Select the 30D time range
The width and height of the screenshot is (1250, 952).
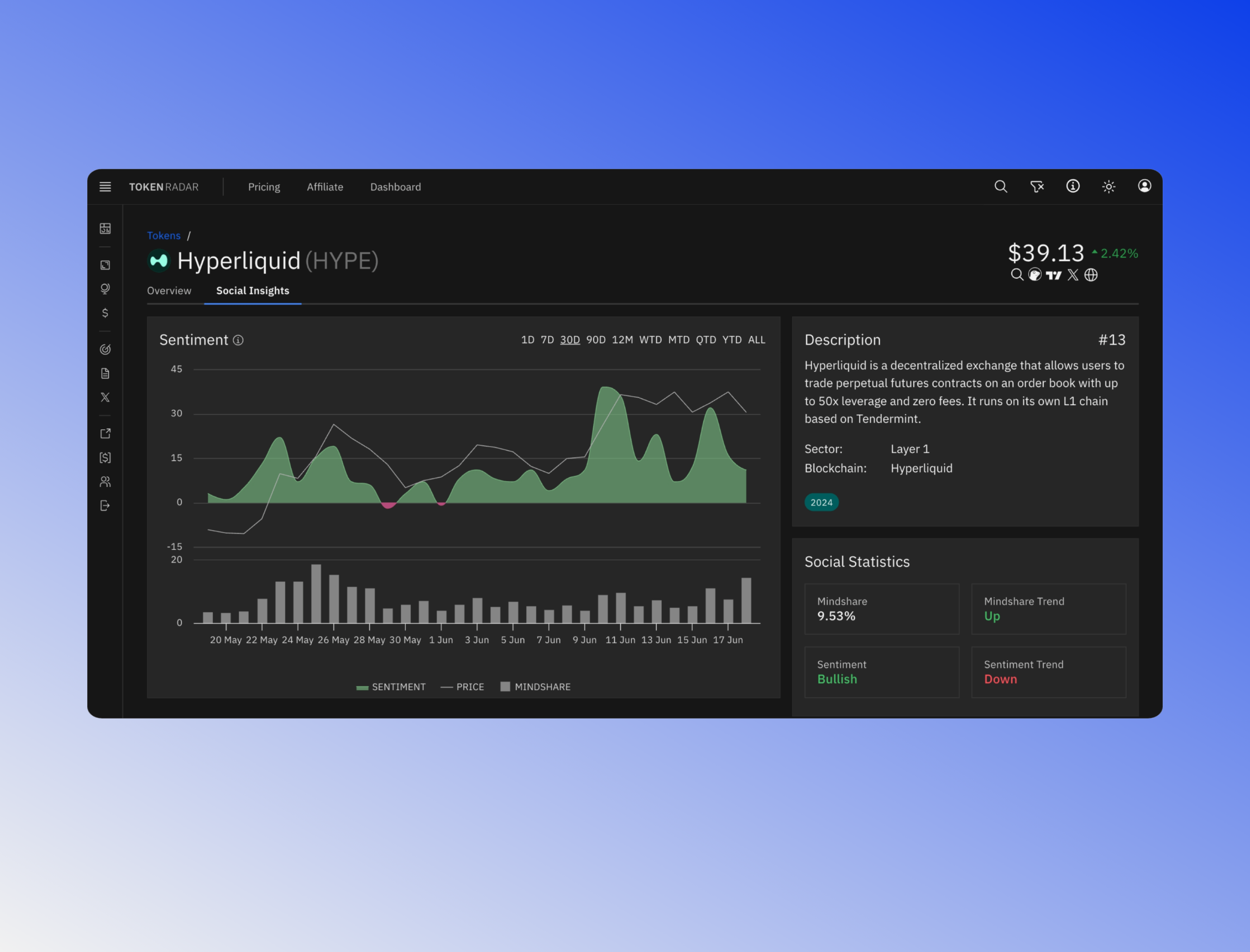[570, 340]
